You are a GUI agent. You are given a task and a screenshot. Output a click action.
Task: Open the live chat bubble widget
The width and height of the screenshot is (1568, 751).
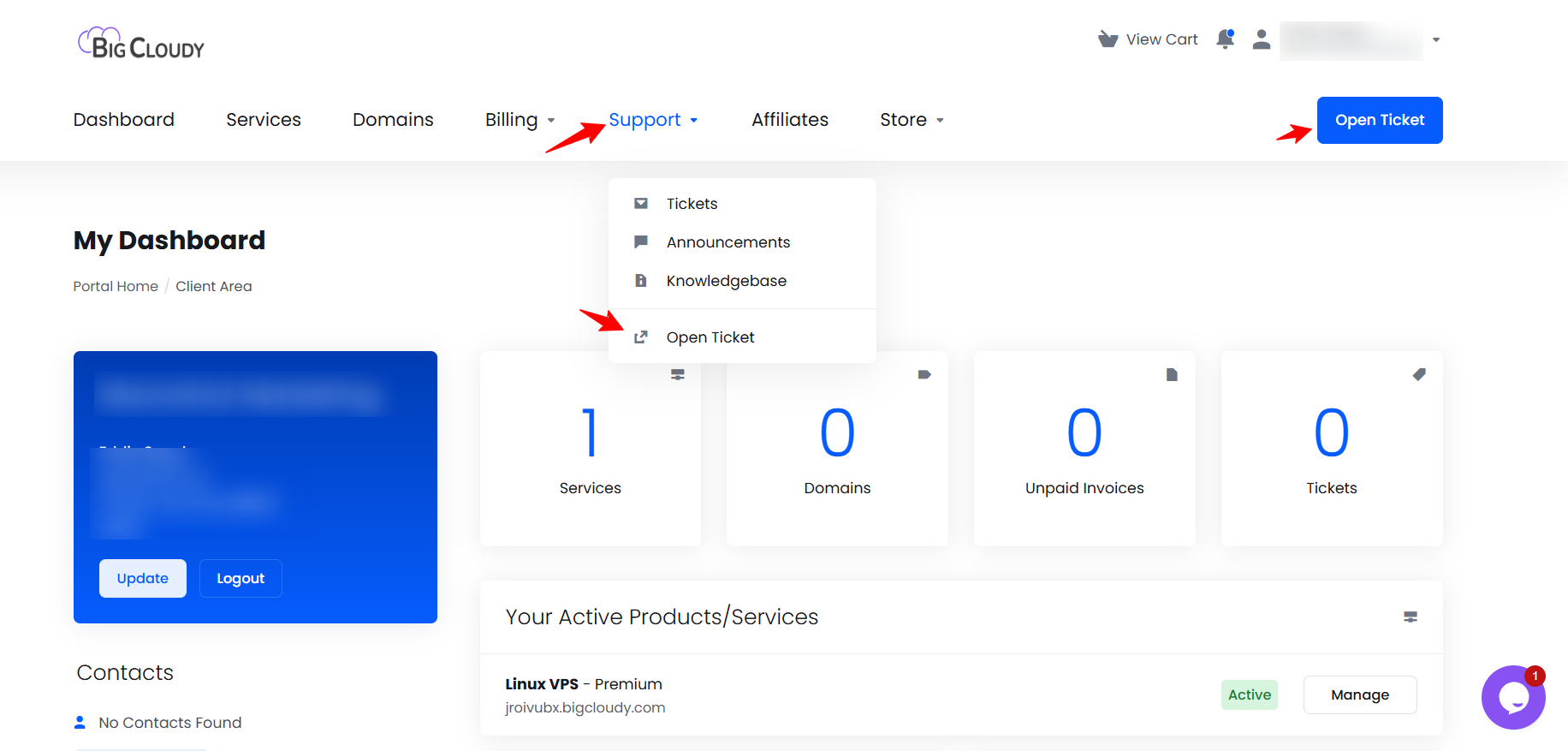tap(1513, 697)
